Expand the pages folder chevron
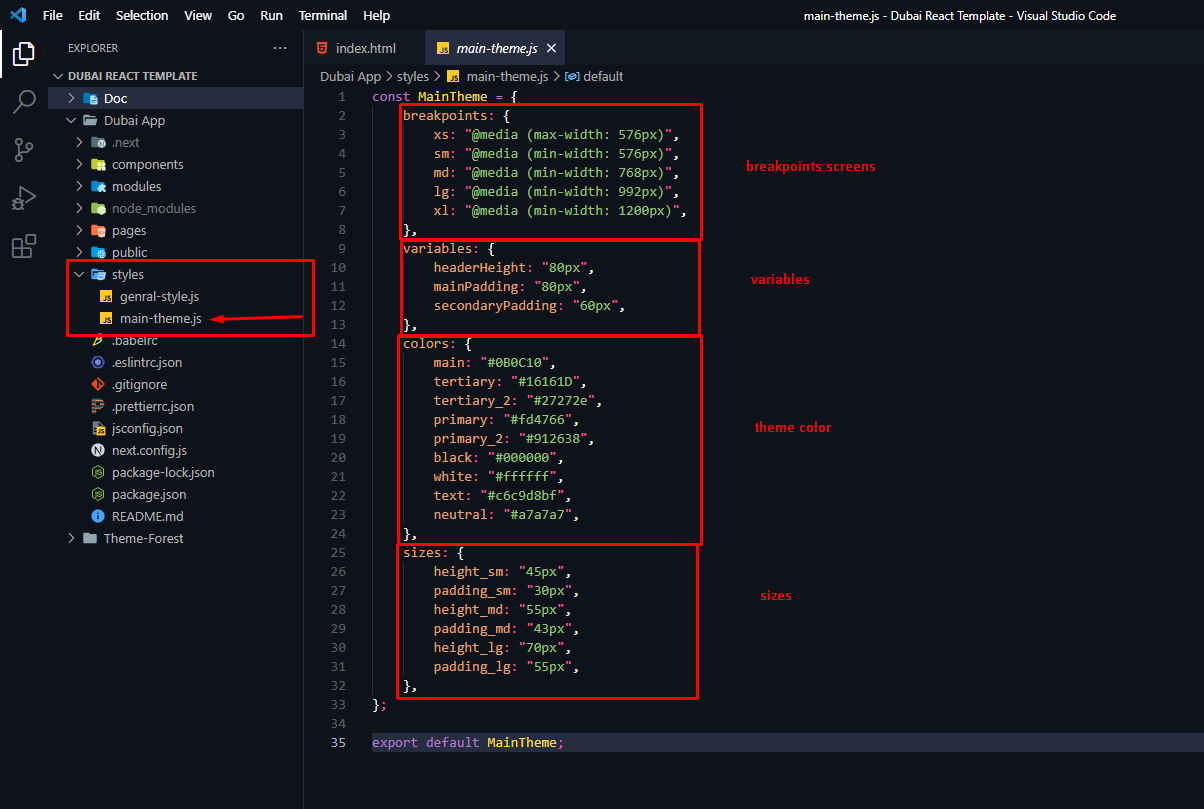Viewport: 1204px width, 809px height. 79,230
